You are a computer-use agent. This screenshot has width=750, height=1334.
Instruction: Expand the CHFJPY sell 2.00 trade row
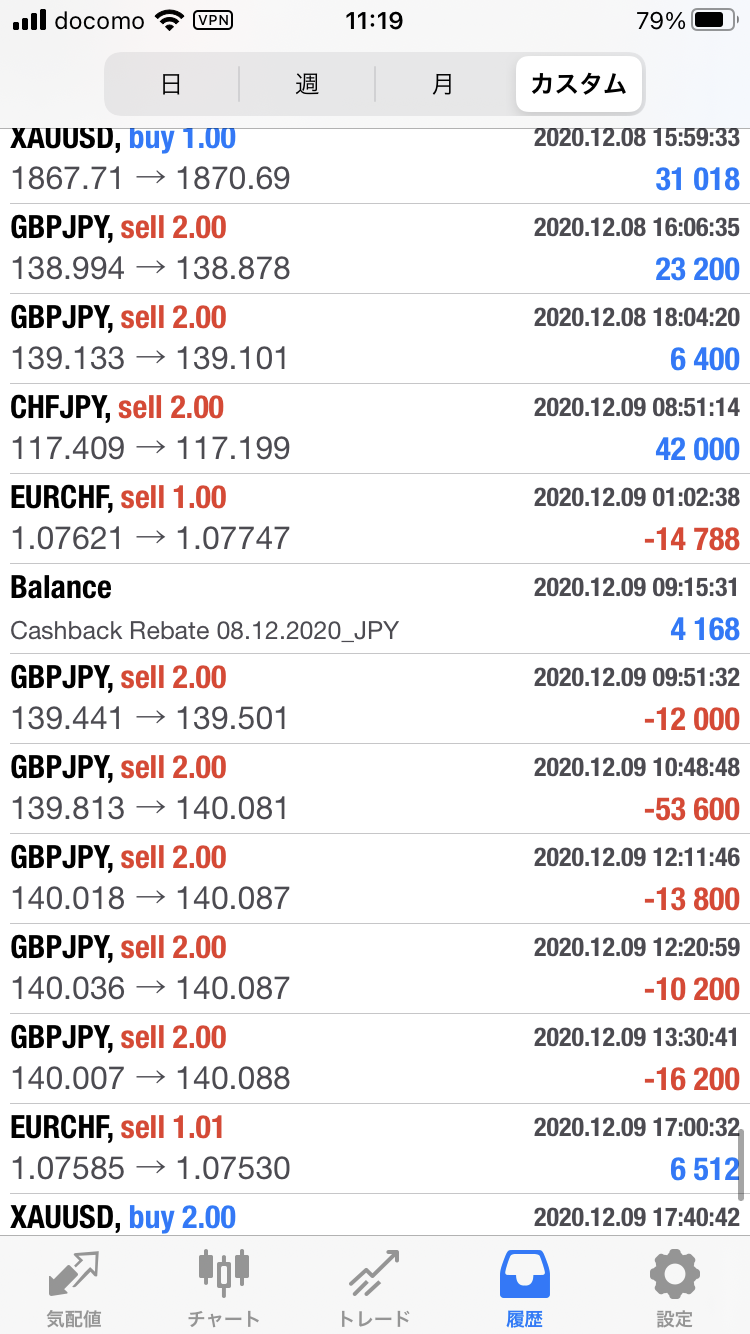[375, 429]
